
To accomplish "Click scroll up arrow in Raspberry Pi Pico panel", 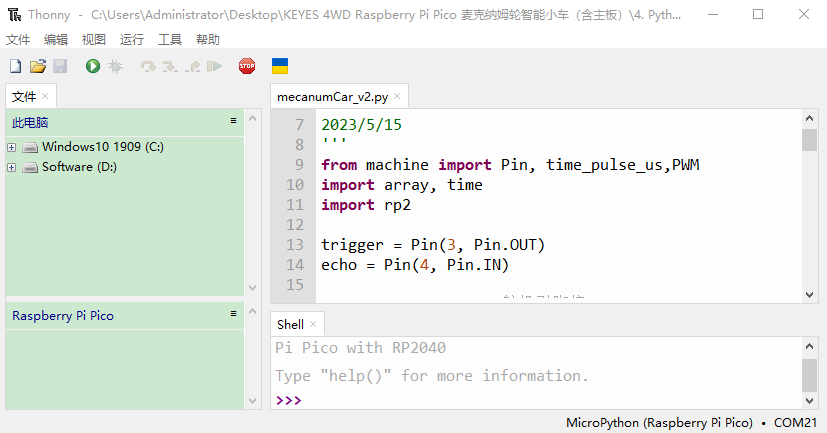I will [x=253, y=312].
